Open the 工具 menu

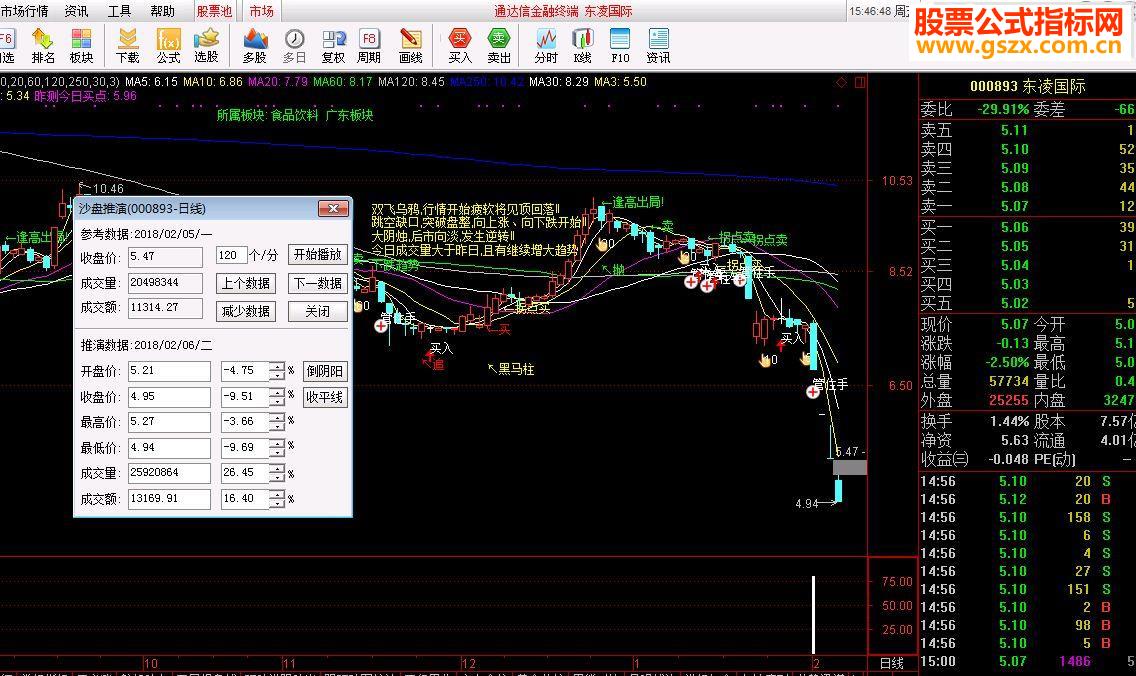[x=120, y=11]
